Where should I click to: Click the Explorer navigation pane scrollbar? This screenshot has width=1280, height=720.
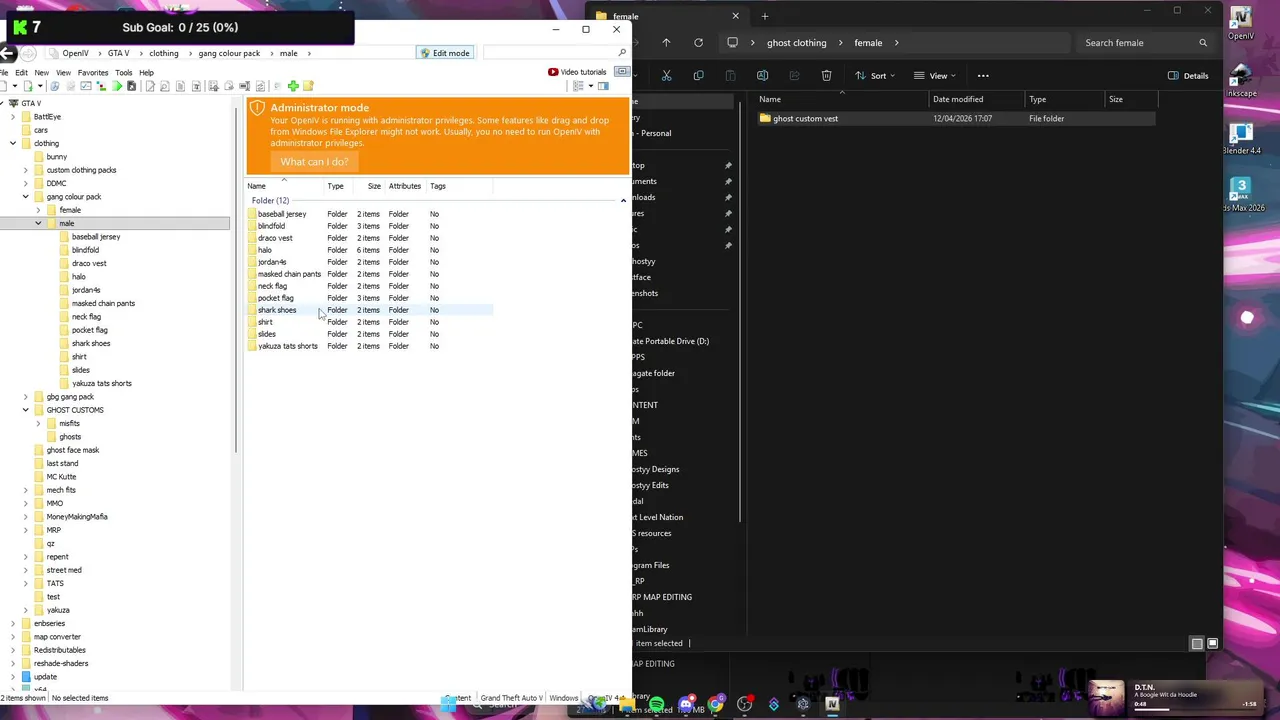(740, 310)
